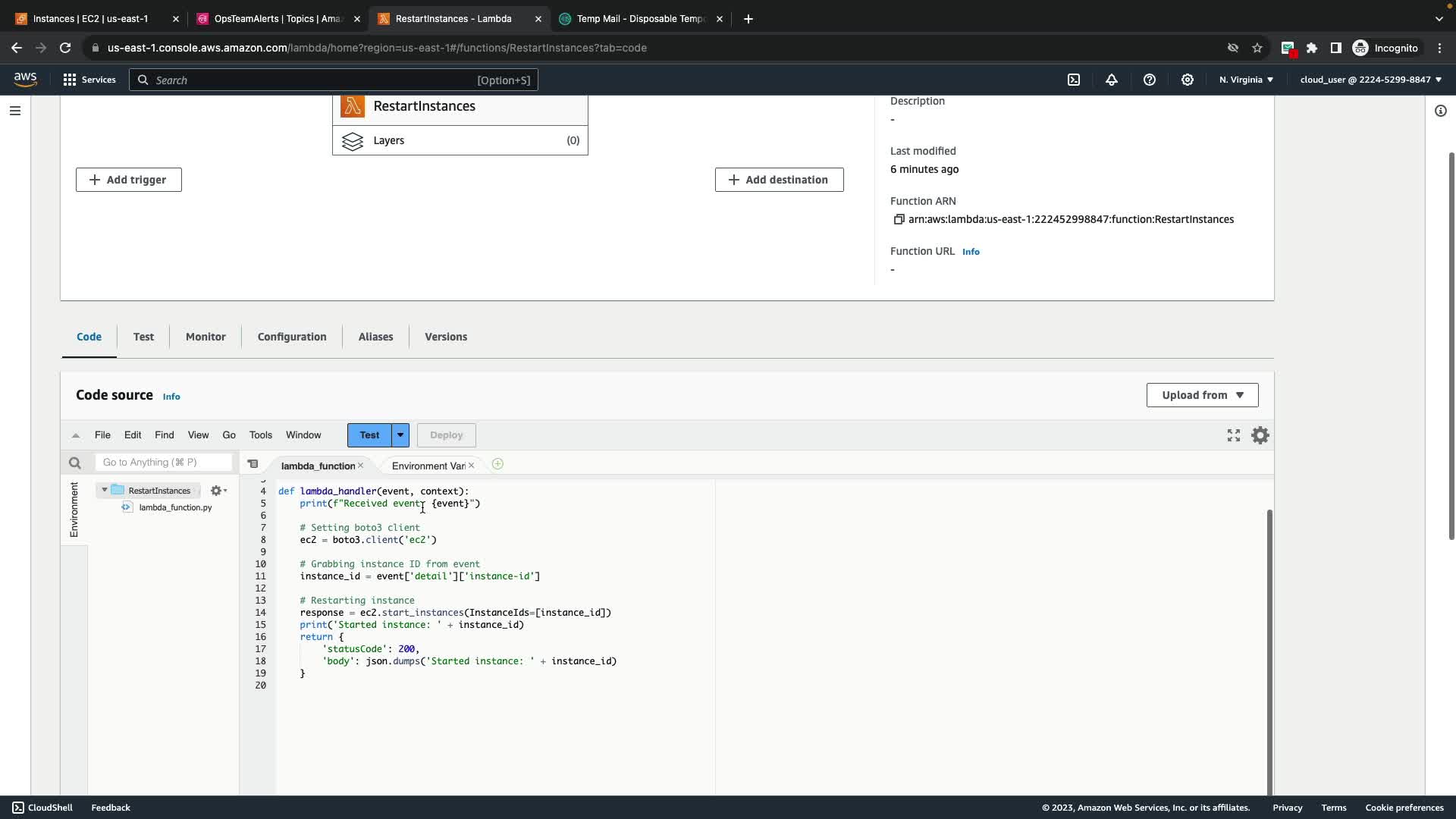The width and height of the screenshot is (1456, 819).
Task: Open CloudShell icon in AWS top bar
Action: coord(1074,80)
